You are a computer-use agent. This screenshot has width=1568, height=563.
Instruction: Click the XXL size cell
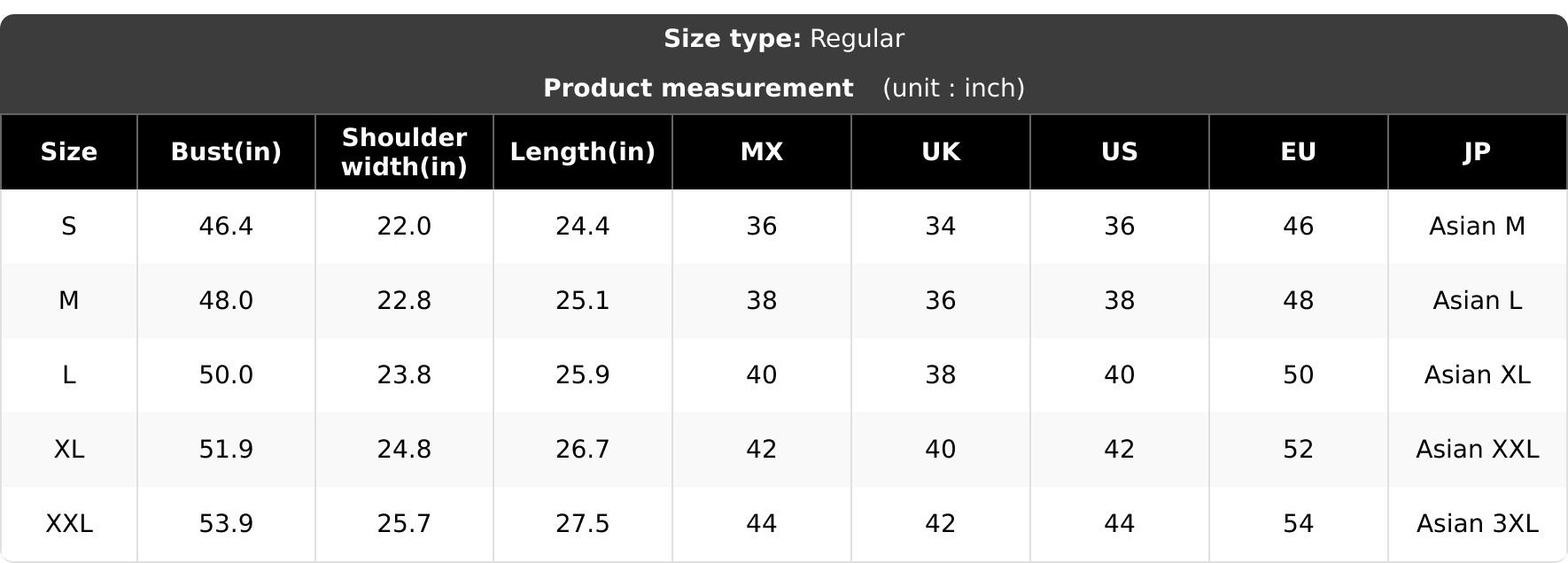[69, 524]
